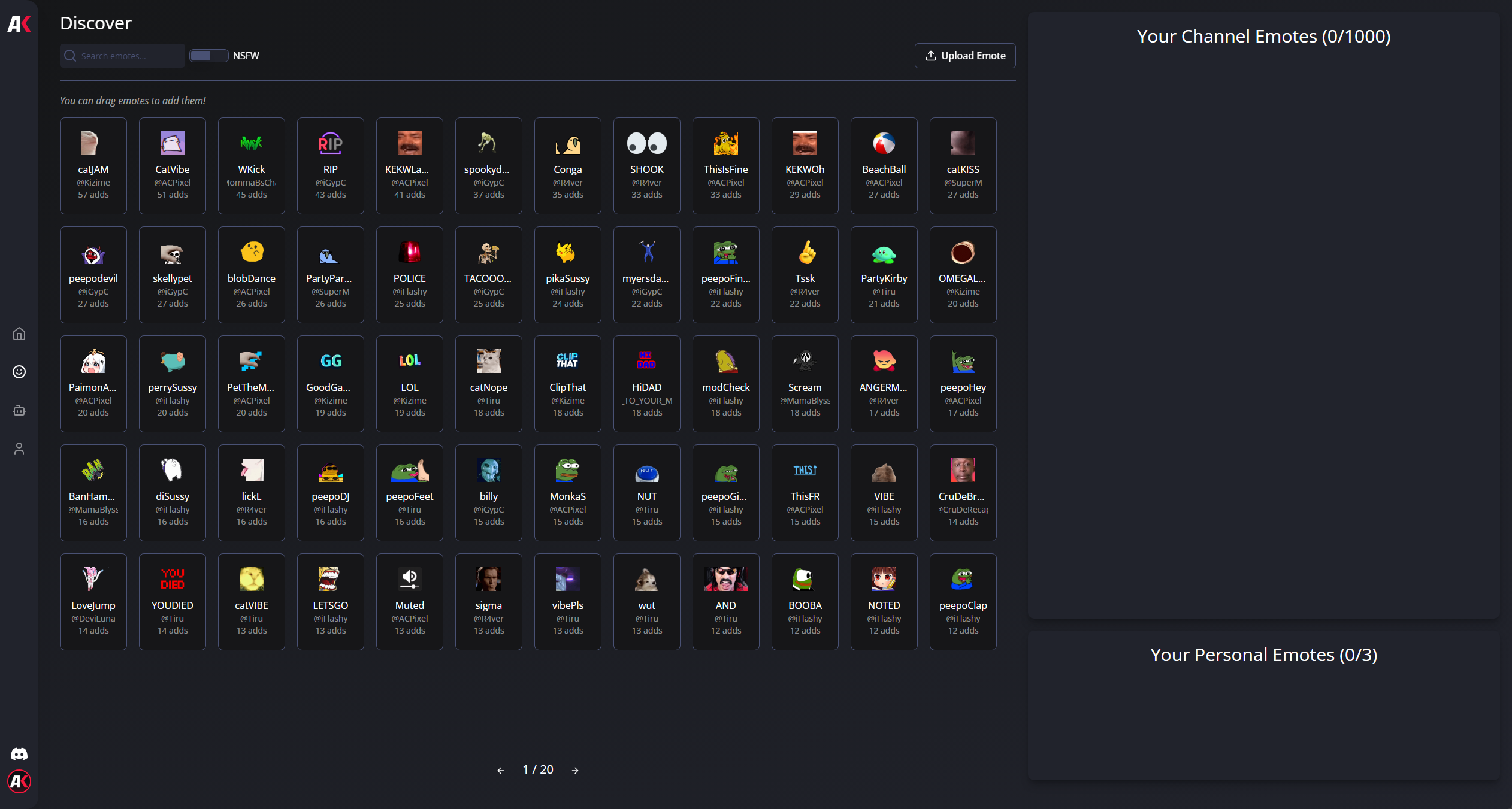This screenshot has width=1512, height=809.
Task: Select the BanHam... emote card
Action: tap(93, 493)
